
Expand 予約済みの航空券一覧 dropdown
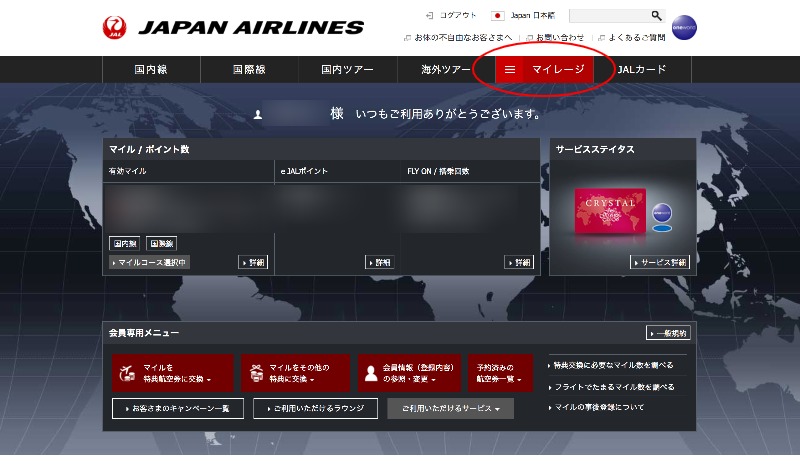500,373
